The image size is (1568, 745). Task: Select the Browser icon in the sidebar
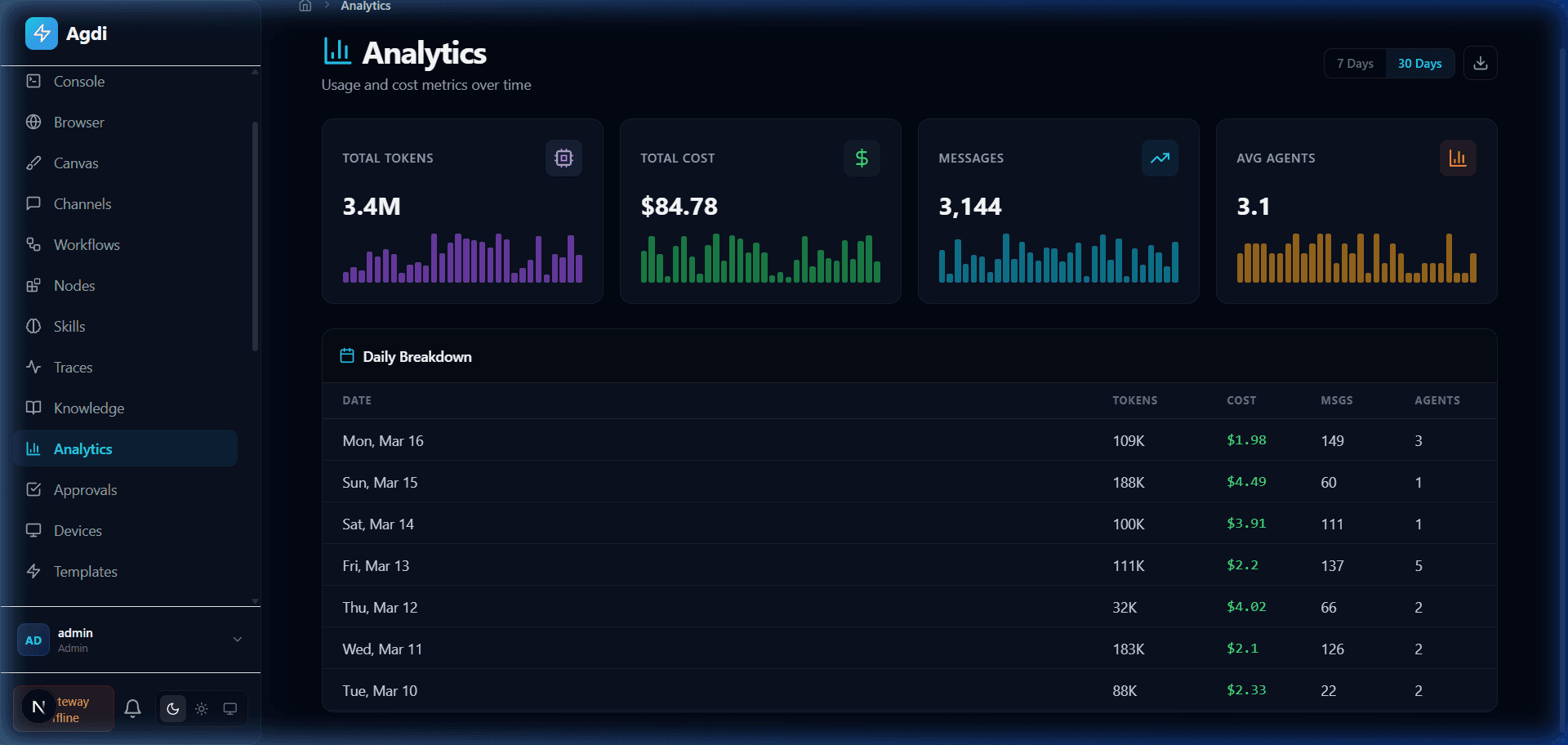tap(33, 122)
